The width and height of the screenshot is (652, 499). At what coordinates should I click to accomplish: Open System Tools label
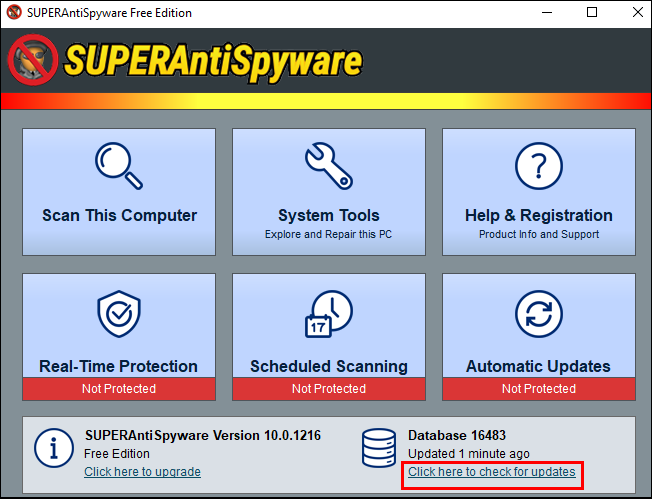(328, 215)
